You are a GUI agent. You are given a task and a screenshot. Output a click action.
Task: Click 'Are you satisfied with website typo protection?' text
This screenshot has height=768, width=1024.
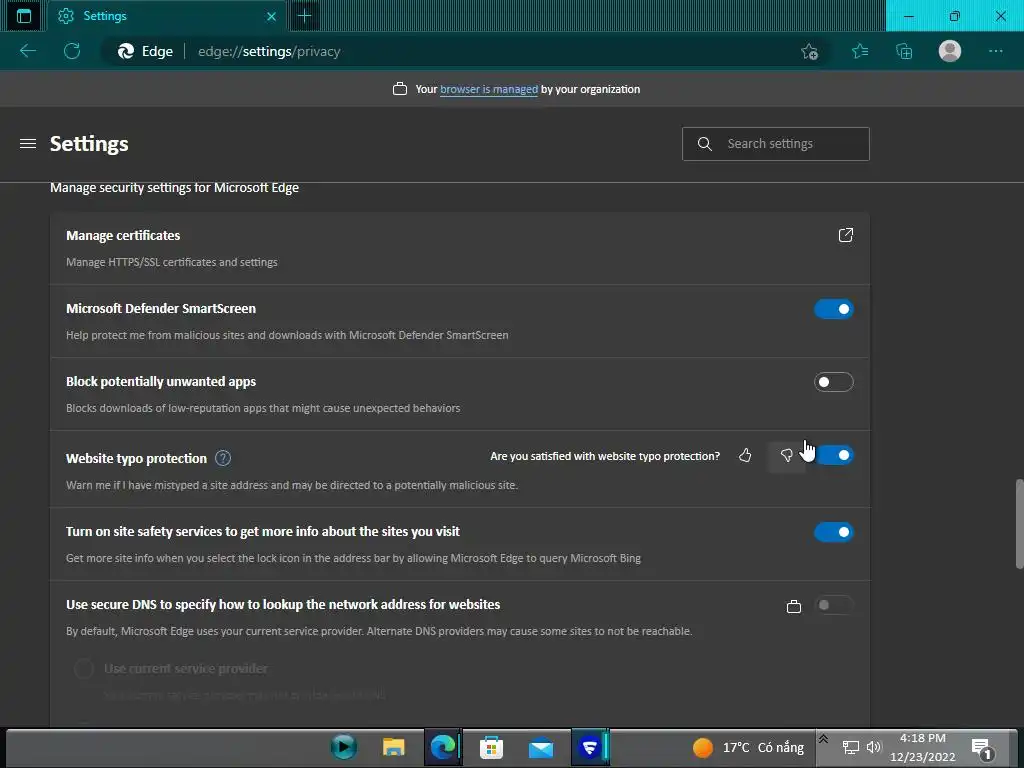(605, 456)
